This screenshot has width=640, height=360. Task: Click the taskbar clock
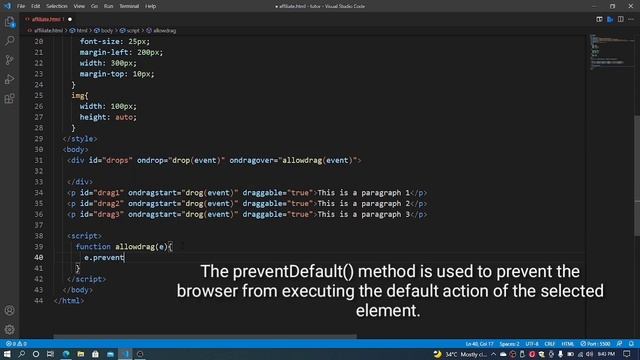[606, 354]
